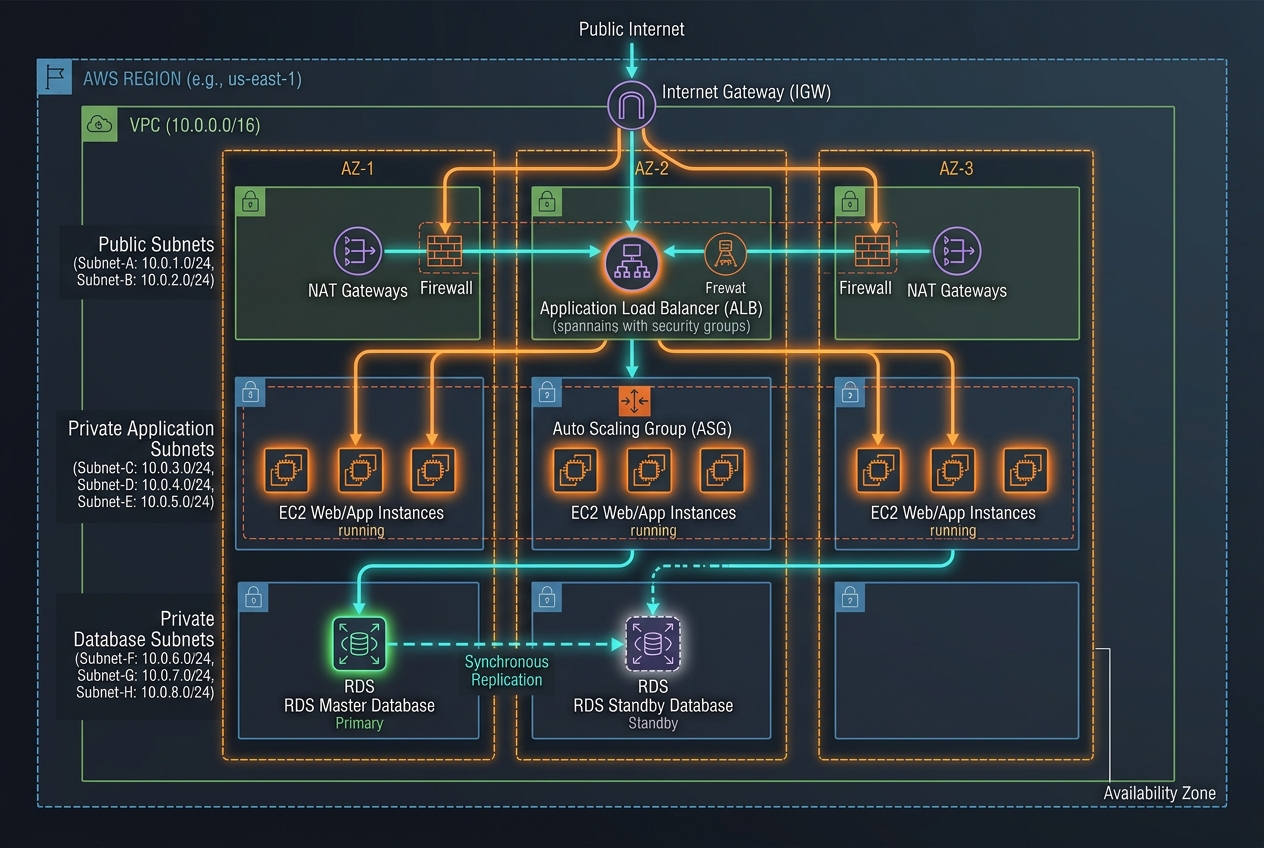Click the 'RDS Standby Database' label
This screenshot has width=1264, height=848.
coord(653,706)
